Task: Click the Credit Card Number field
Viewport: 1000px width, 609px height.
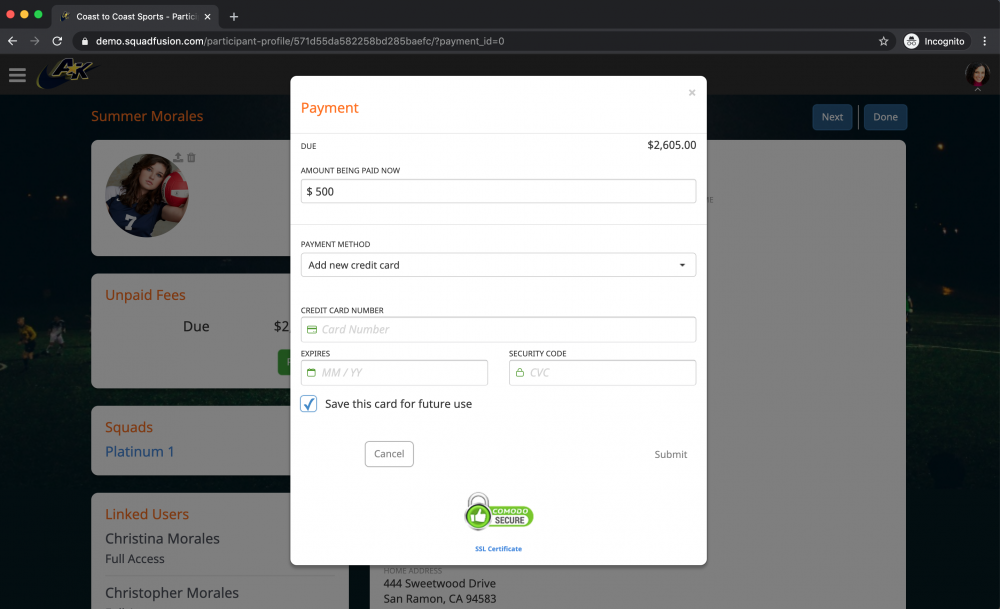Action: pos(498,329)
